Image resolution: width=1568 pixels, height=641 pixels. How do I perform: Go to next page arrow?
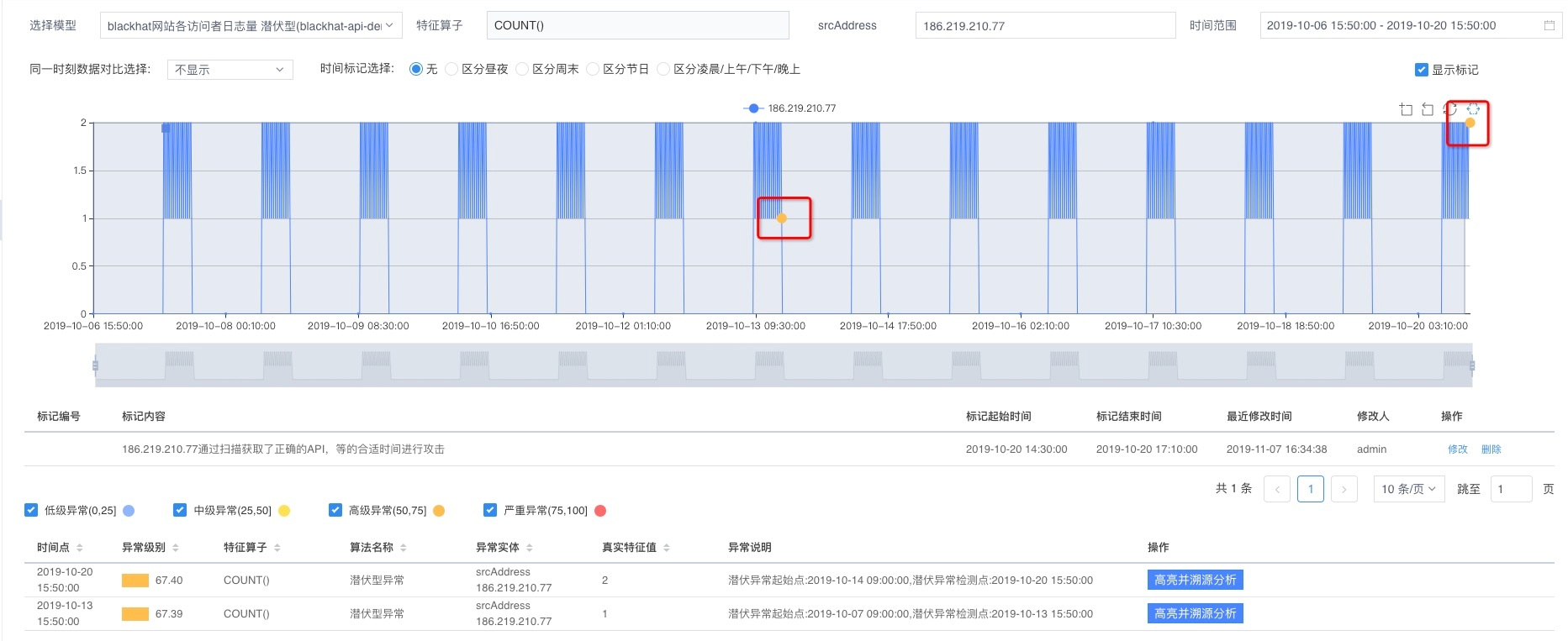(1344, 489)
